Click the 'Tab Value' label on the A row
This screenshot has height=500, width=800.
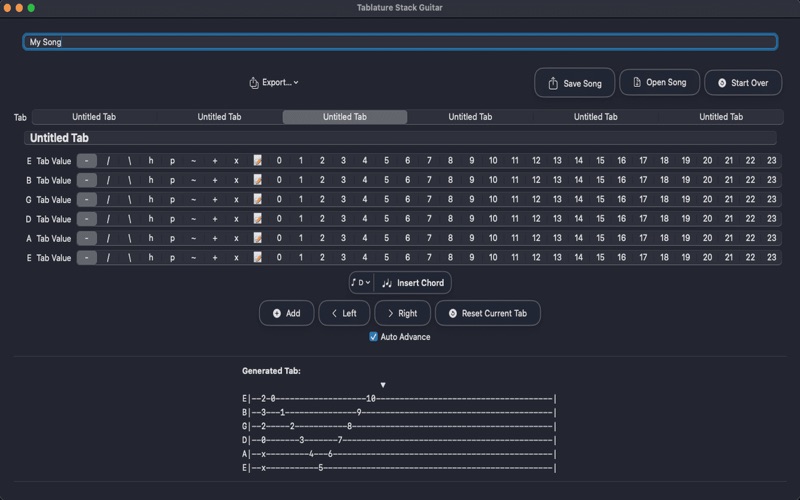click(54, 239)
